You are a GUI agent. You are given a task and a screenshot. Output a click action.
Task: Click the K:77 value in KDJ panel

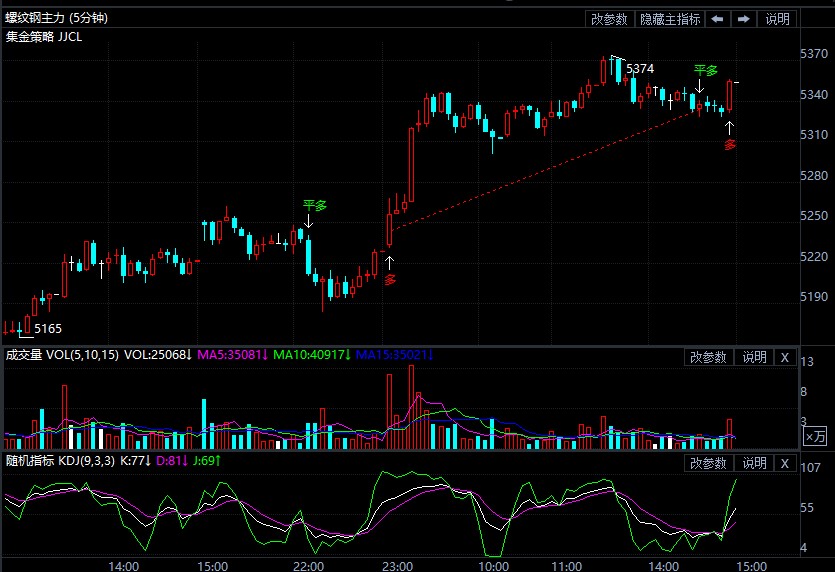click(x=136, y=461)
